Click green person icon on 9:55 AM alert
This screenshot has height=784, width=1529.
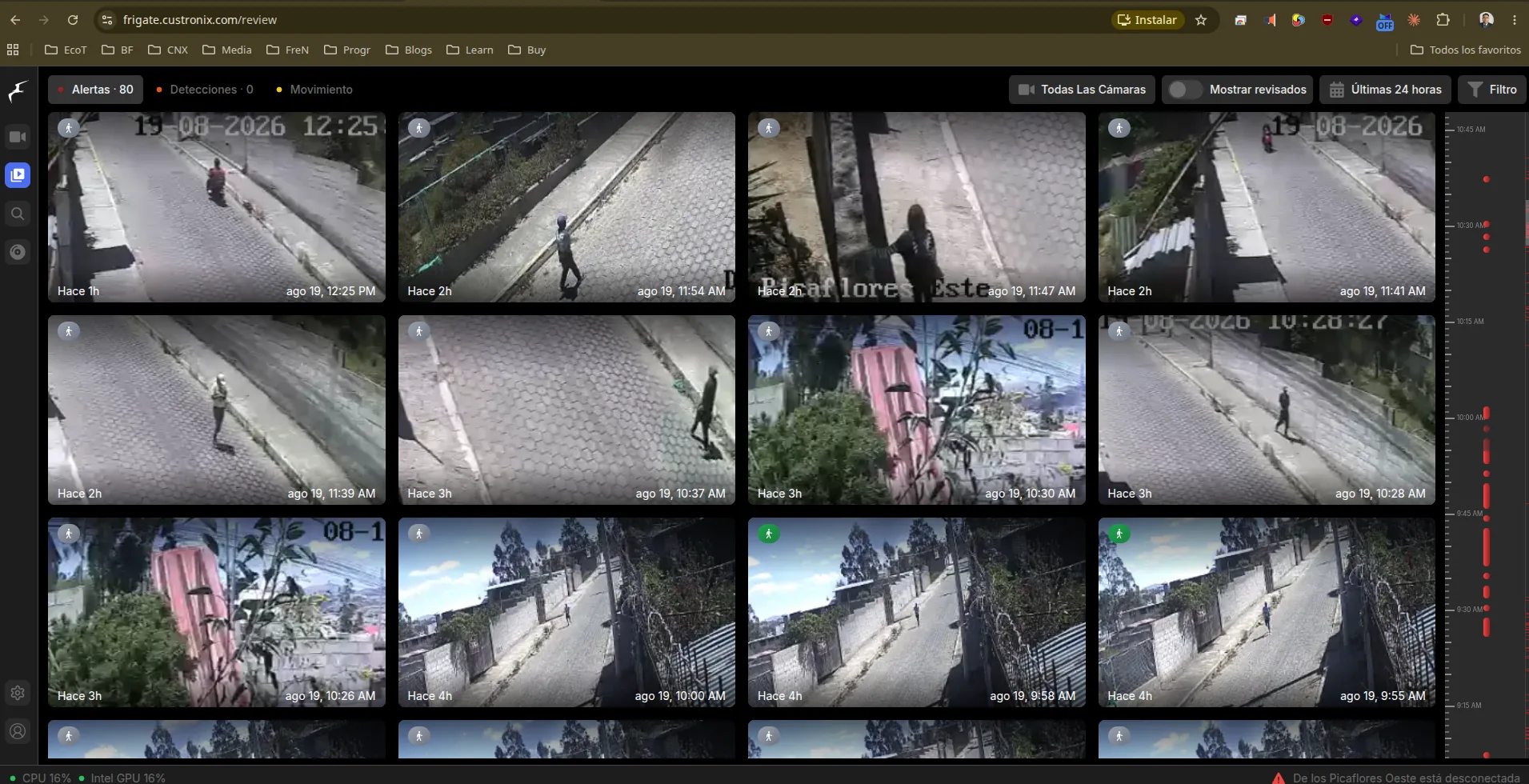(1119, 534)
